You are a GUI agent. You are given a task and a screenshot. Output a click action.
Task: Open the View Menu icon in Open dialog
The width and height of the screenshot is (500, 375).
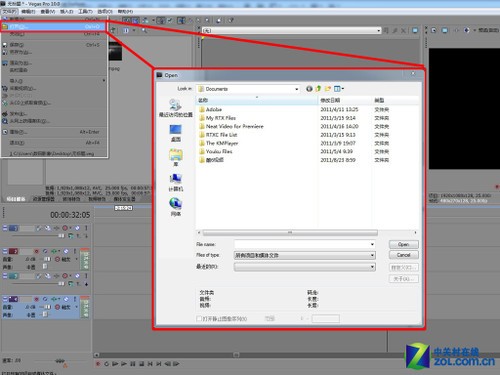(x=339, y=89)
